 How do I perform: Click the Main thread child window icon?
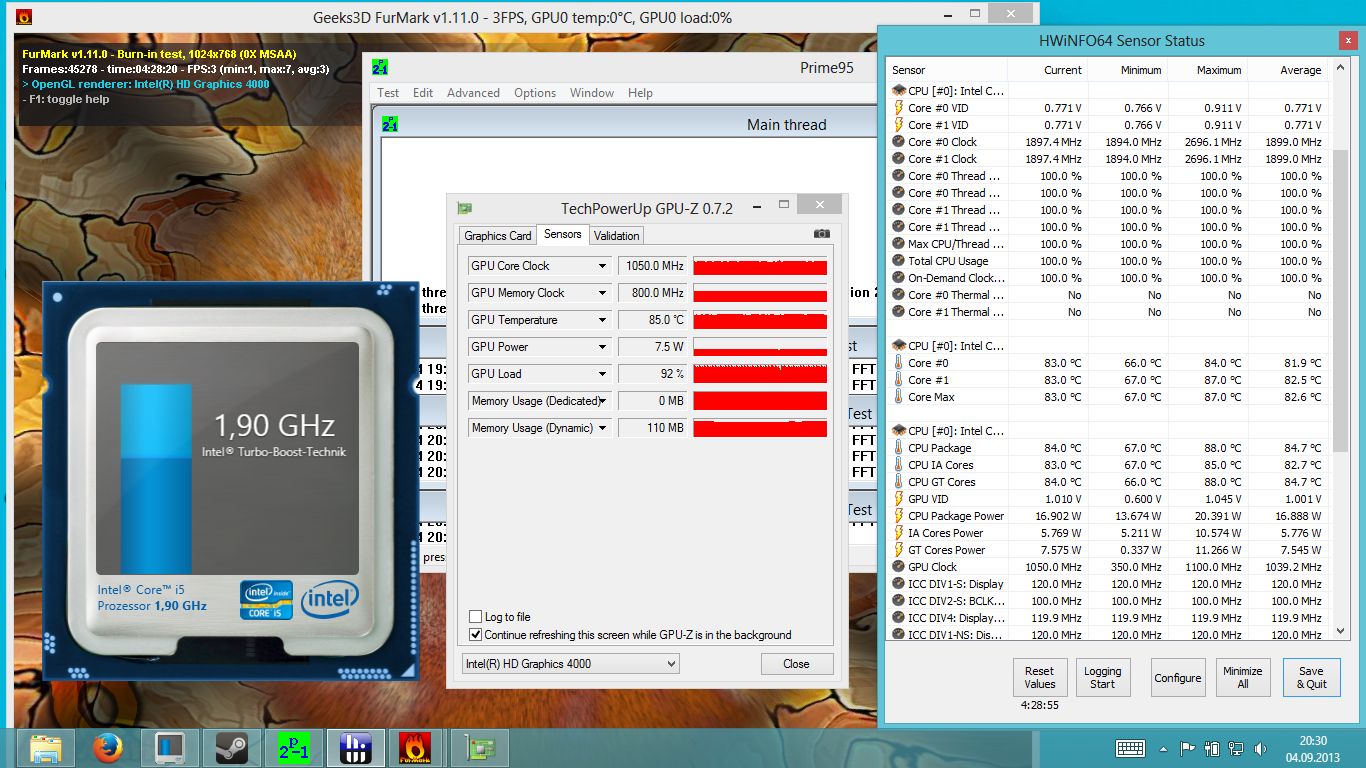[x=390, y=125]
